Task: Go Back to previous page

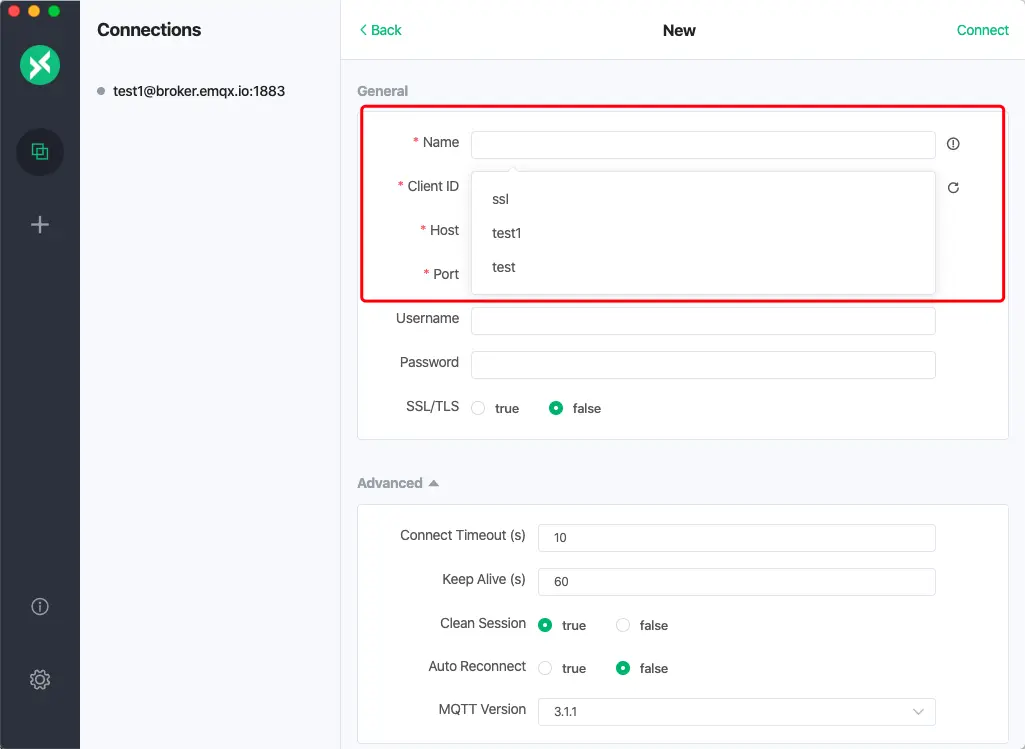Action: (x=380, y=30)
